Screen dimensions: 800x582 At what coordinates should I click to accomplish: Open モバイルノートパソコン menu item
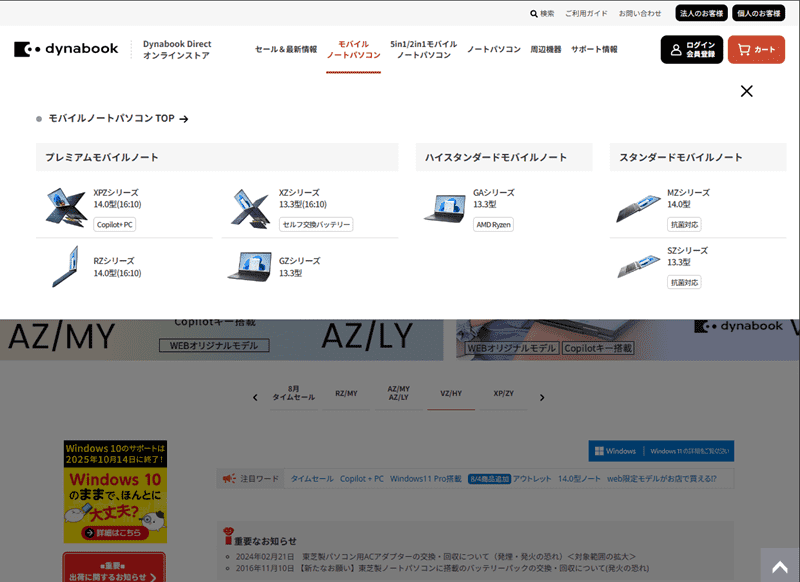point(354,49)
